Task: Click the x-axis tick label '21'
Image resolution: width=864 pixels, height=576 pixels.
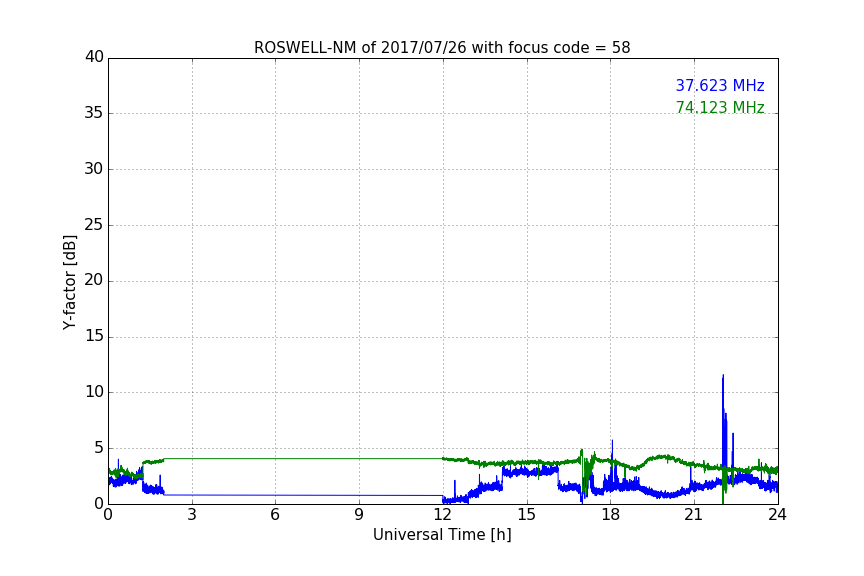Action: tap(694, 515)
